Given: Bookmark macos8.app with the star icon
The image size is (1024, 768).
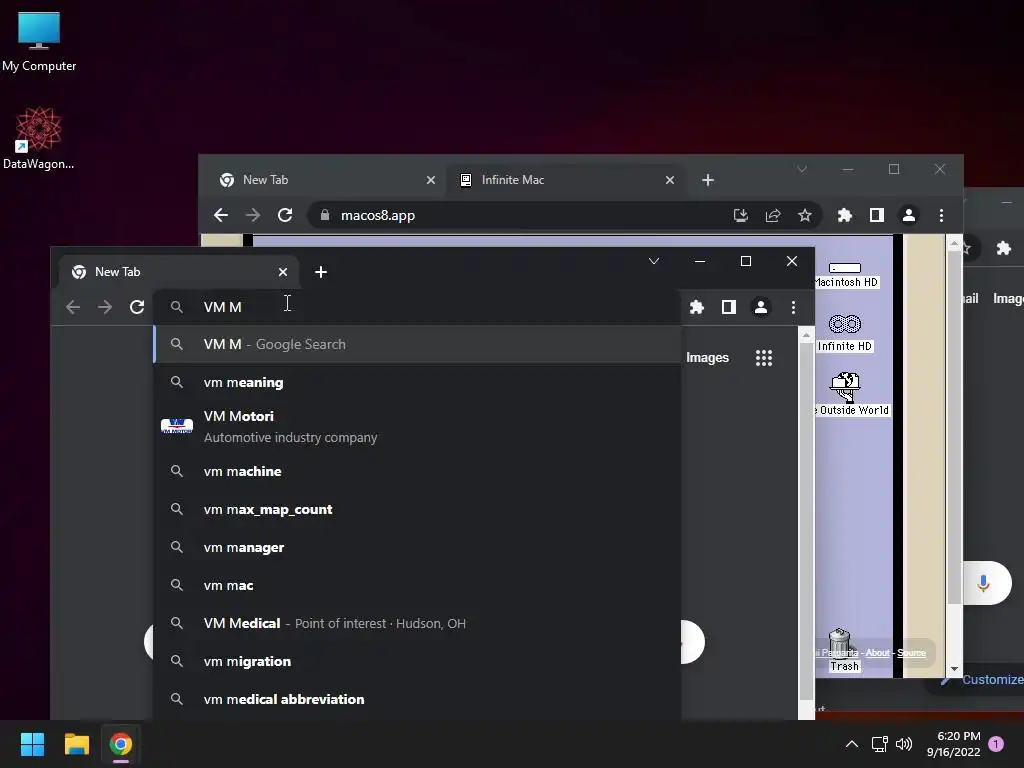Looking at the screenshot, I should pos(805,216).
